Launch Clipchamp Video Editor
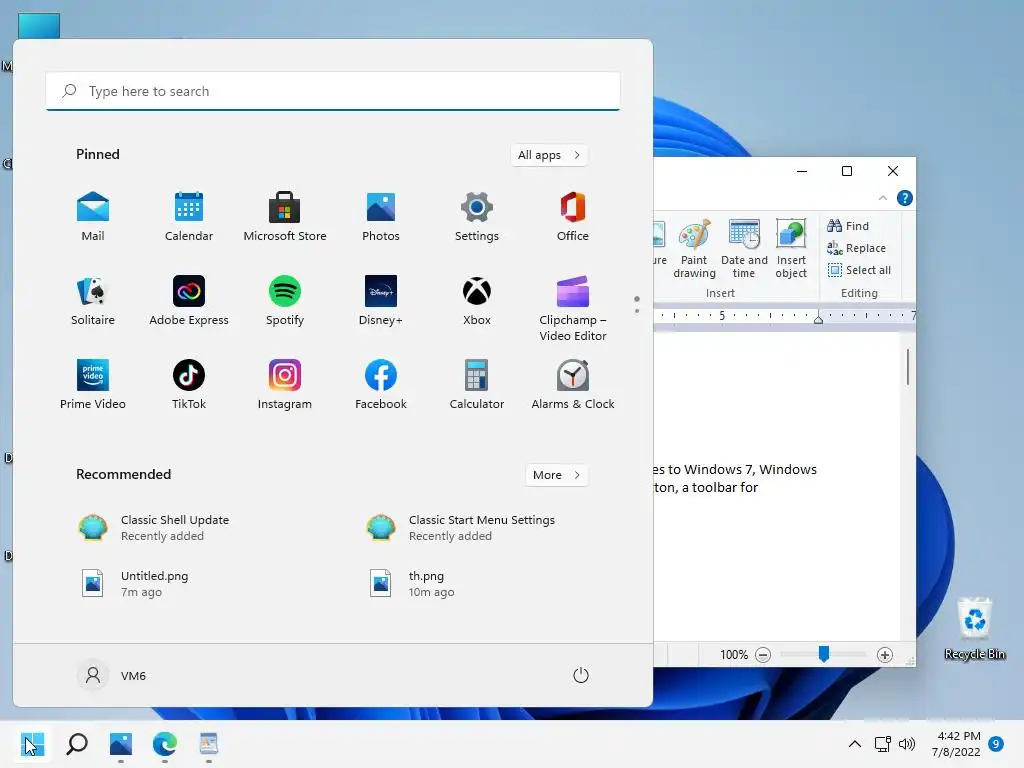The width and height of the screenshot is (1024, 768). tap(573, 308)
